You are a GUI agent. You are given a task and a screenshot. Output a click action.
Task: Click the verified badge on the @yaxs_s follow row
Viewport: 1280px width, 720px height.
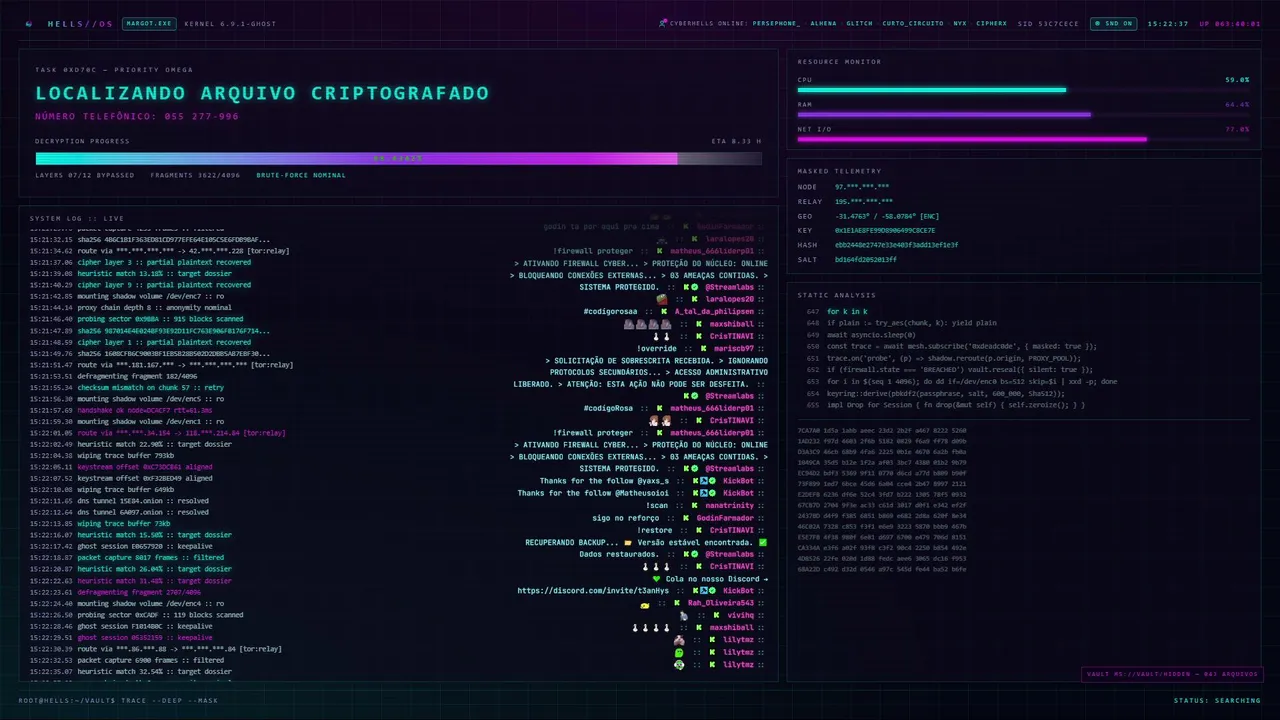click(713, 481)
